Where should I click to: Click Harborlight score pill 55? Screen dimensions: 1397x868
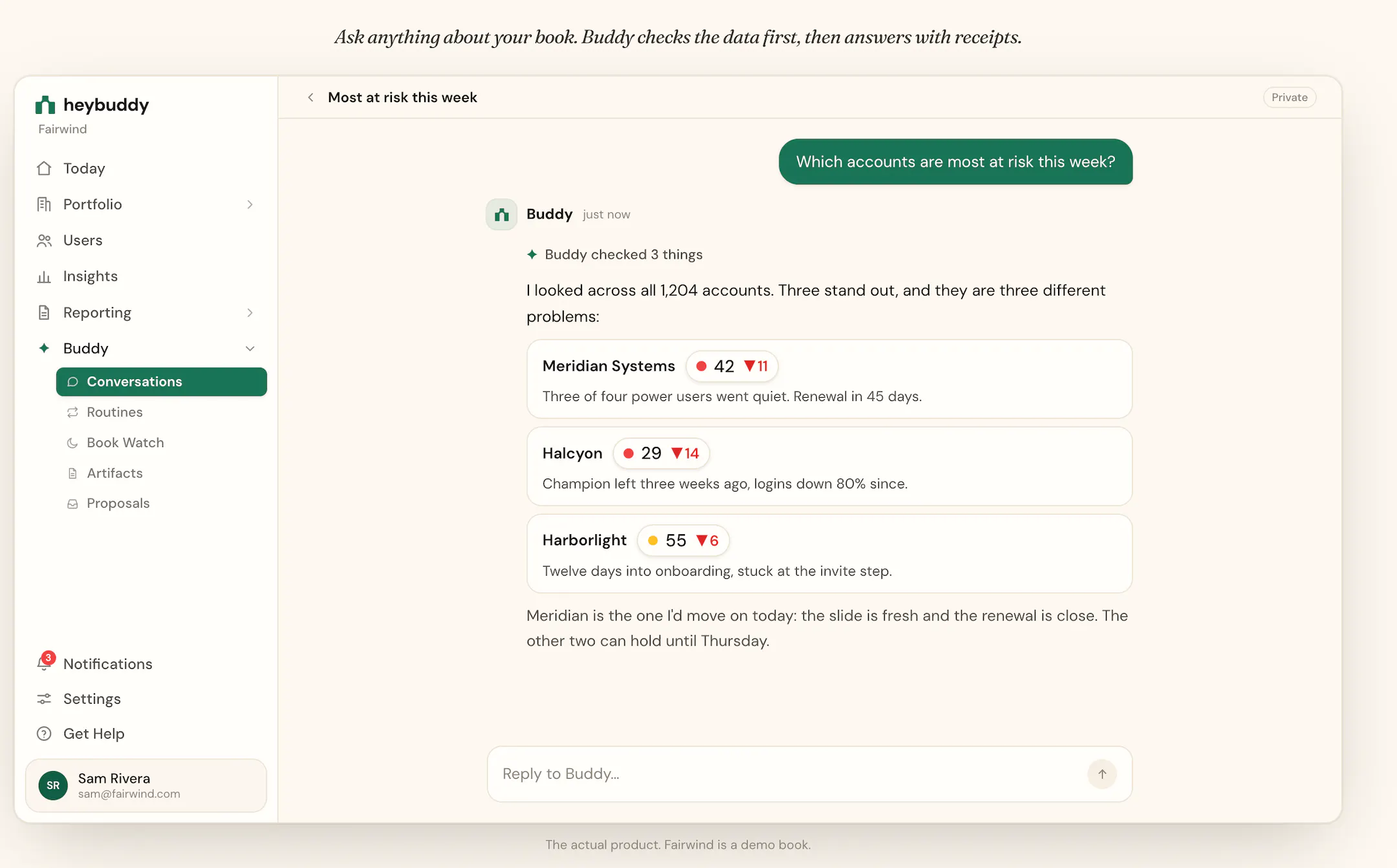(x=683, y=541)
